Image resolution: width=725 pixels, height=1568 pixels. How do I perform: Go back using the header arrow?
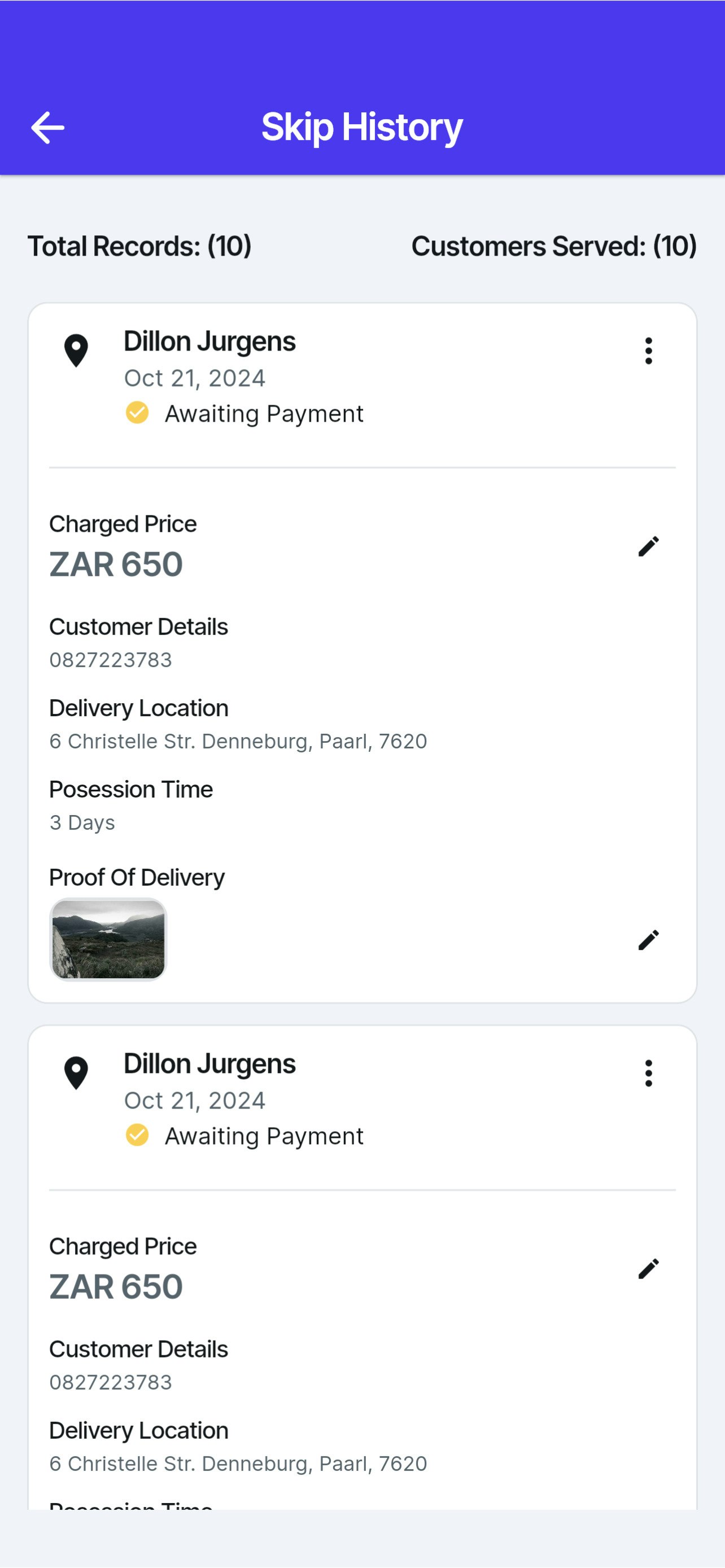(47, 128)
